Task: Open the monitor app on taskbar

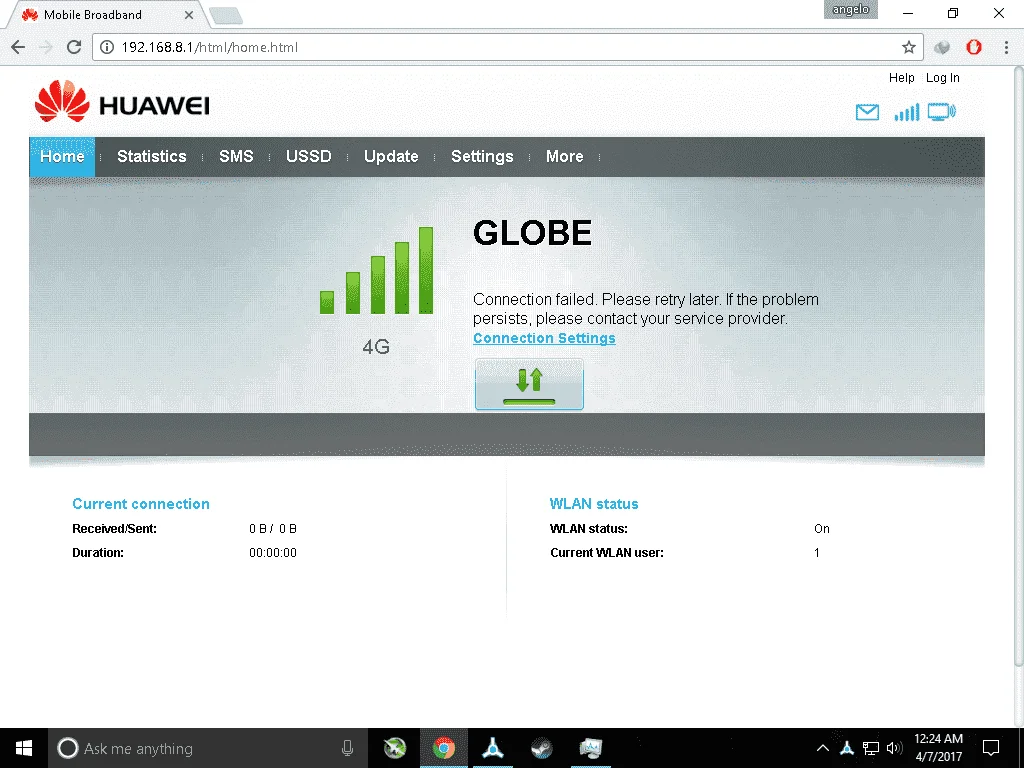Action: [590, 748]
